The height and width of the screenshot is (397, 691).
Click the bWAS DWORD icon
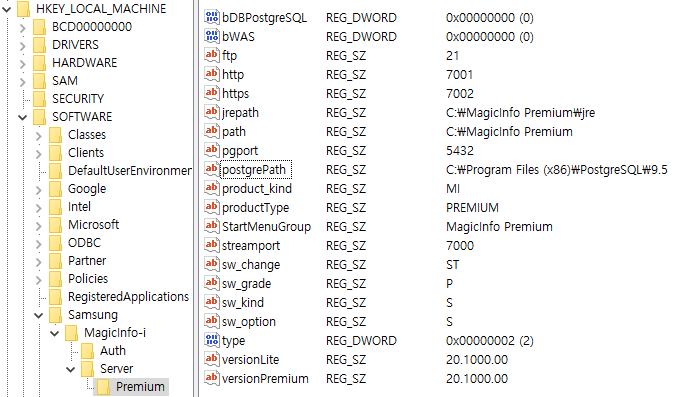pos(212,36)
